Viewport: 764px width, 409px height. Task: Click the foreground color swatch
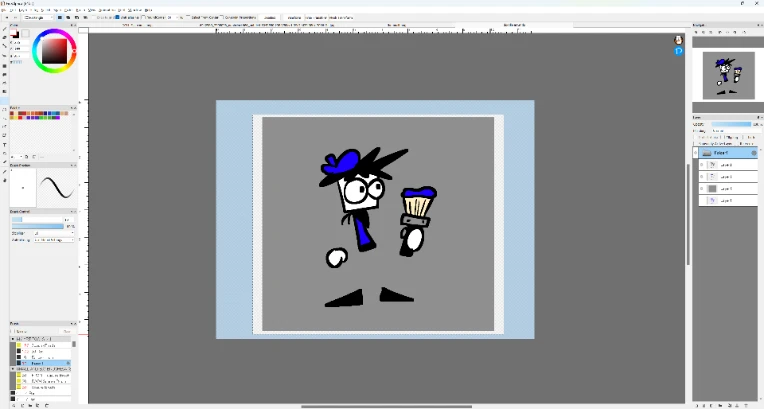(15, 33)
